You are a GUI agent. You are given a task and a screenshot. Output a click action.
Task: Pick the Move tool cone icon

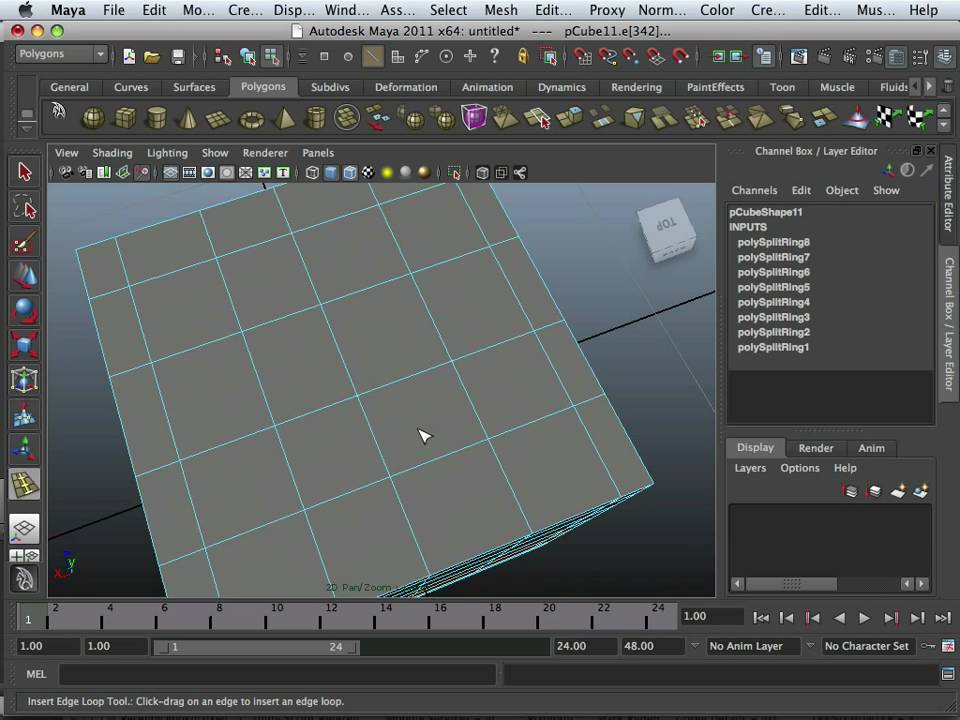(x=24, y=276)
